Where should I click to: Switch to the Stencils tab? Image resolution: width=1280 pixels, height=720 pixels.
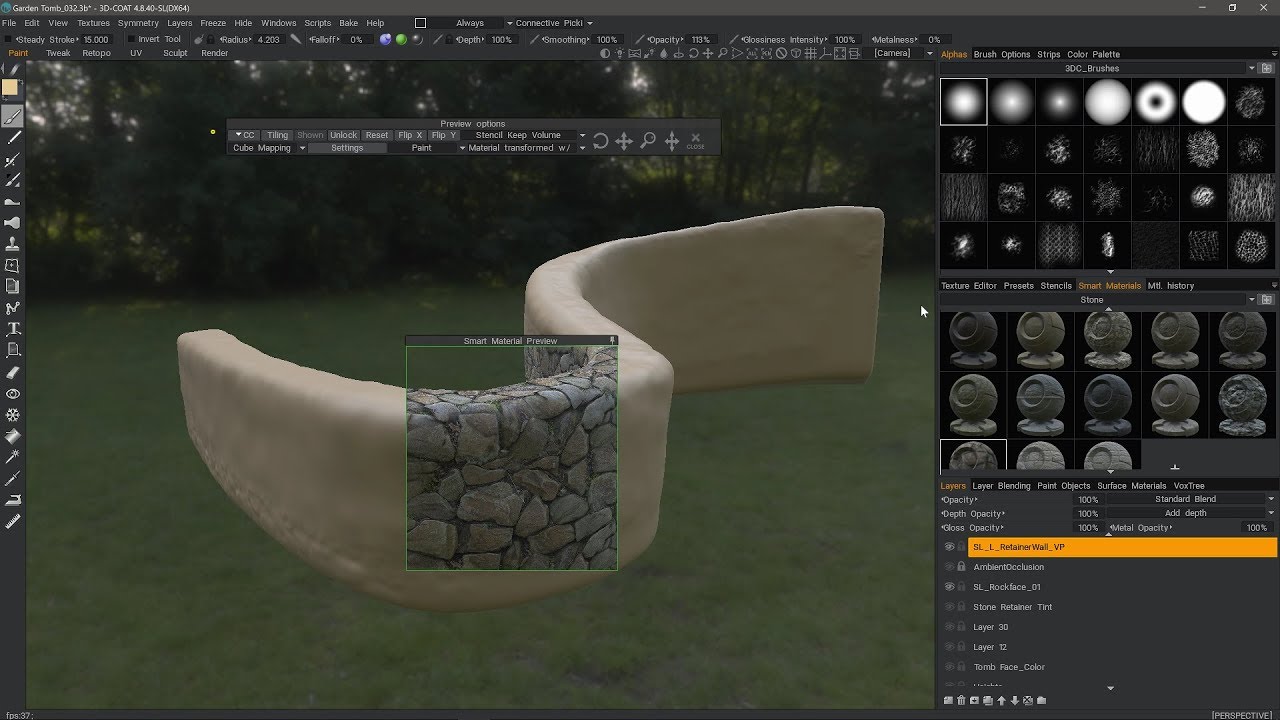[1056, 286]
